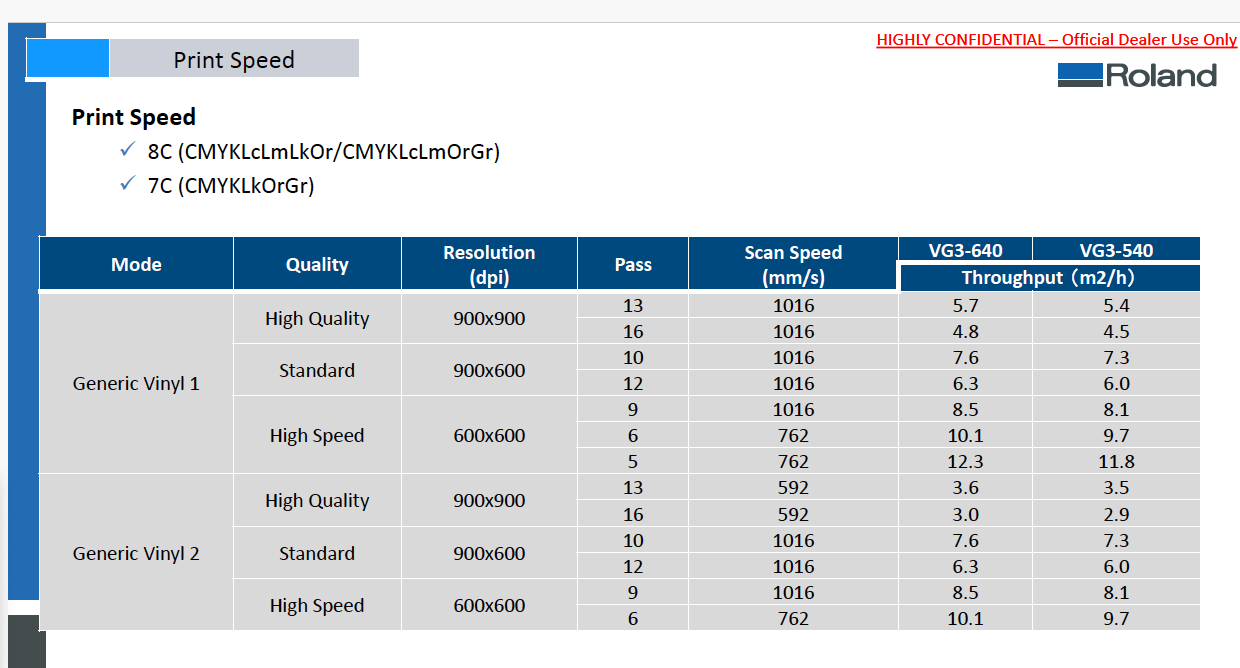
Task: Click 600x600 resolution for Generic Vinyl 2
Action: tap(489, 605)
